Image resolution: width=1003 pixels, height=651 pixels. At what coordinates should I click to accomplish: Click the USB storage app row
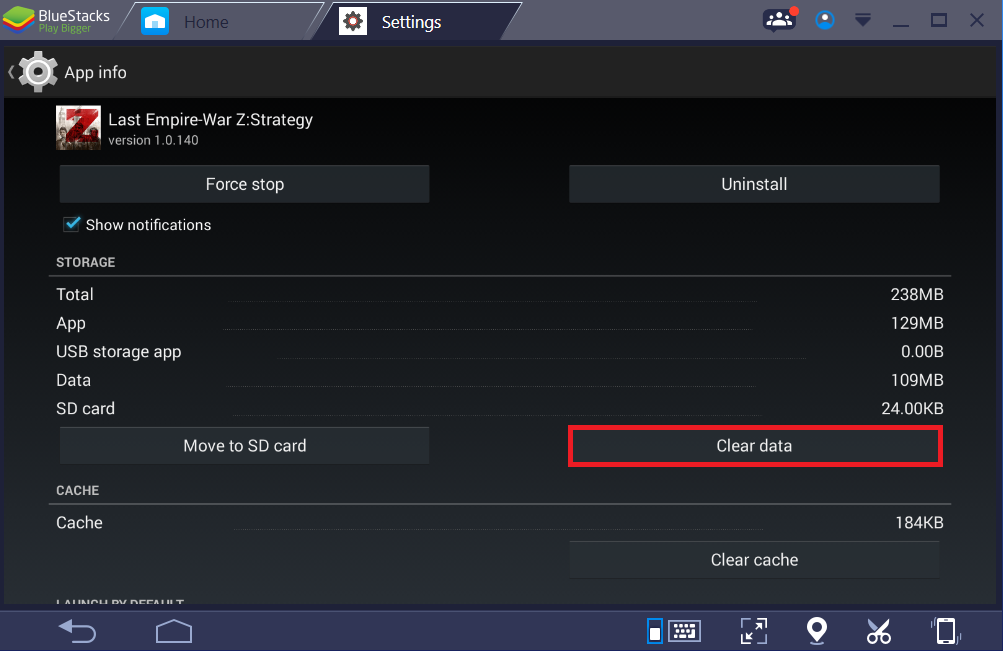[500, 351]
